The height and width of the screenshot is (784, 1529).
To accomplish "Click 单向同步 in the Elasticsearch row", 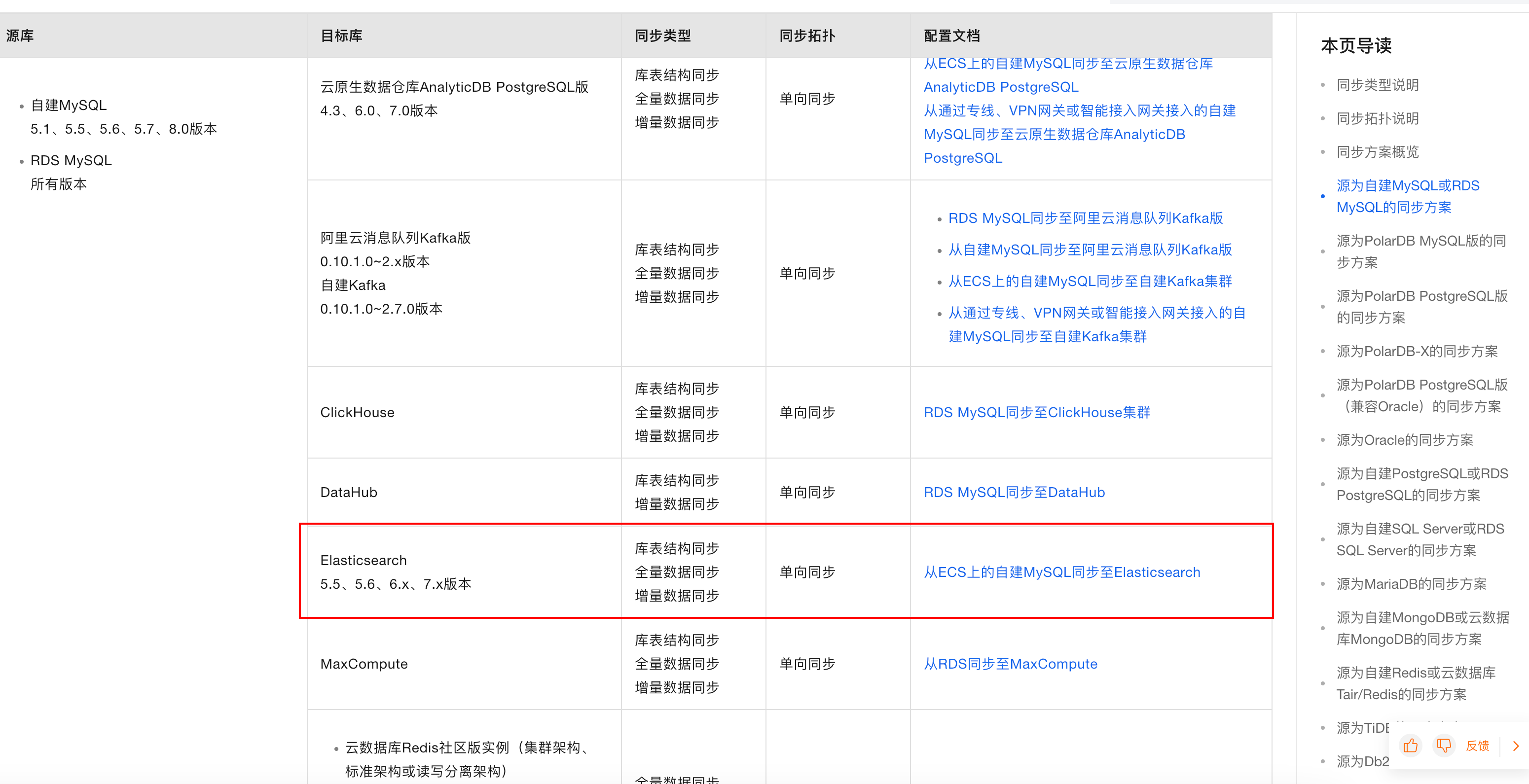I will (x=807, y=572).
